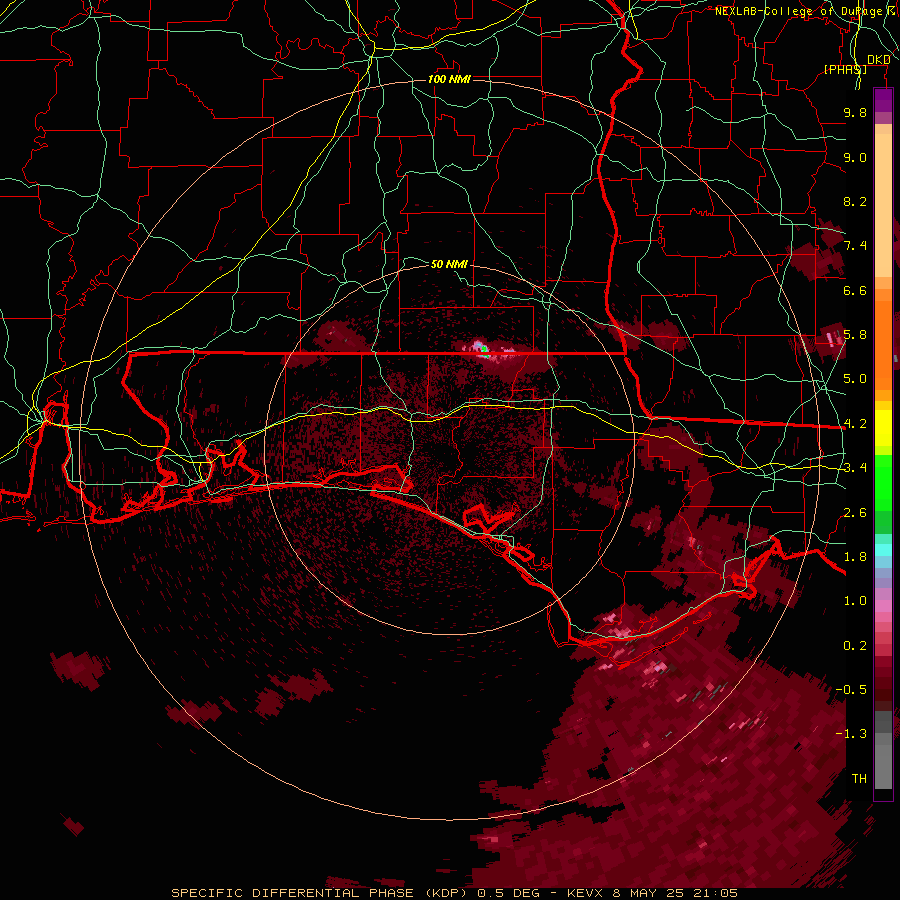Click the pink segment of the color bar
The image size is (900, 900).
pyautogui.click(x=883, y=606)
